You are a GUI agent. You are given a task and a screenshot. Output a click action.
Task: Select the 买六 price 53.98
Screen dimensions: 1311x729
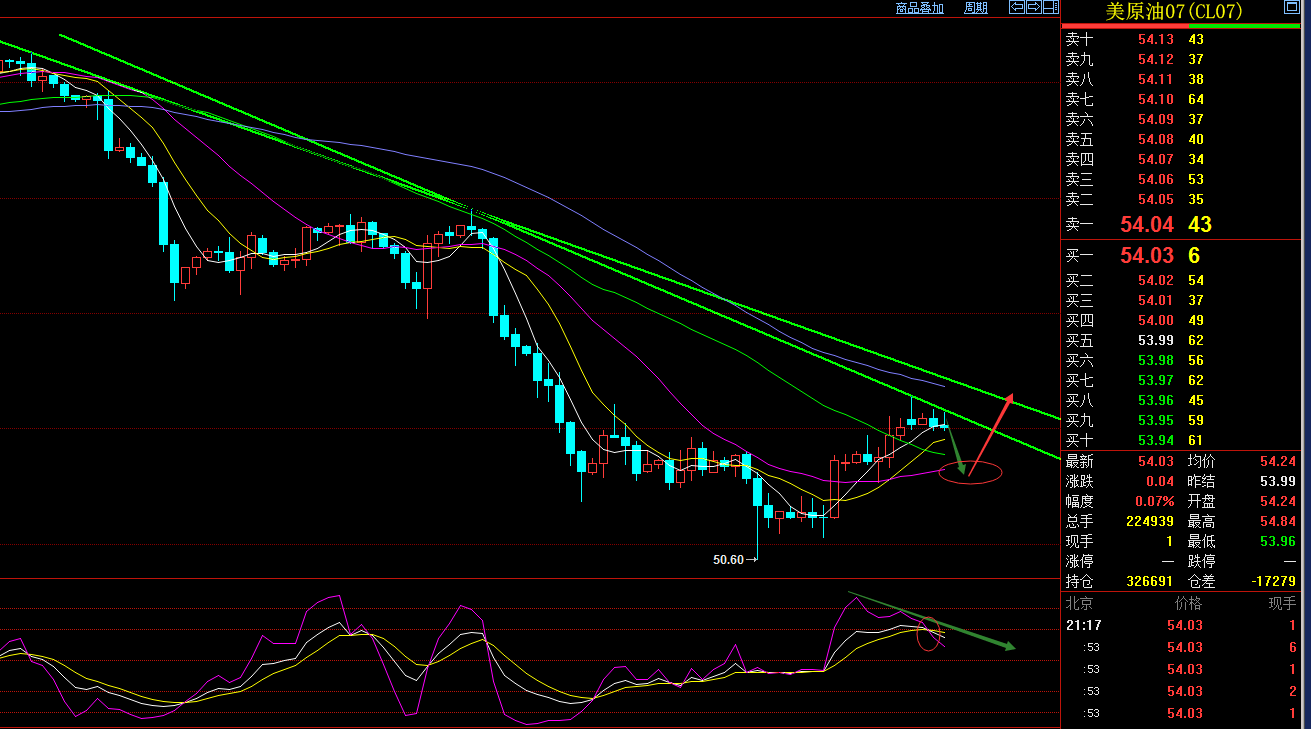(x=1156, y=360)
